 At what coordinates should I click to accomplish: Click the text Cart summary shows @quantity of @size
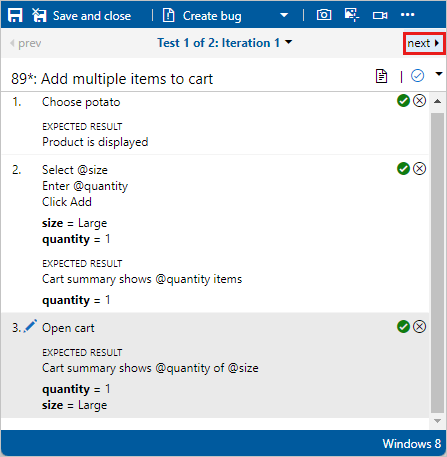(150, 368)
